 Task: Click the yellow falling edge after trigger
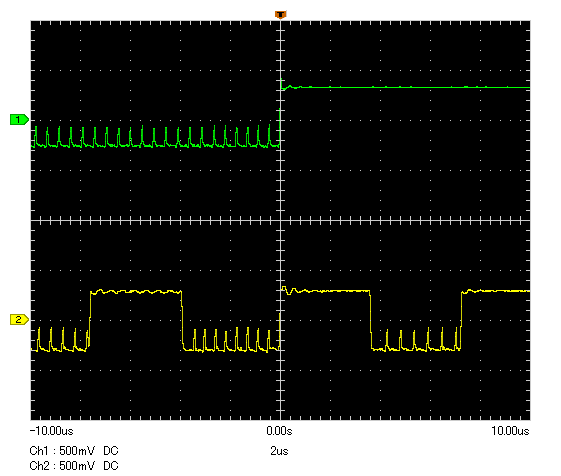[371, 320]
